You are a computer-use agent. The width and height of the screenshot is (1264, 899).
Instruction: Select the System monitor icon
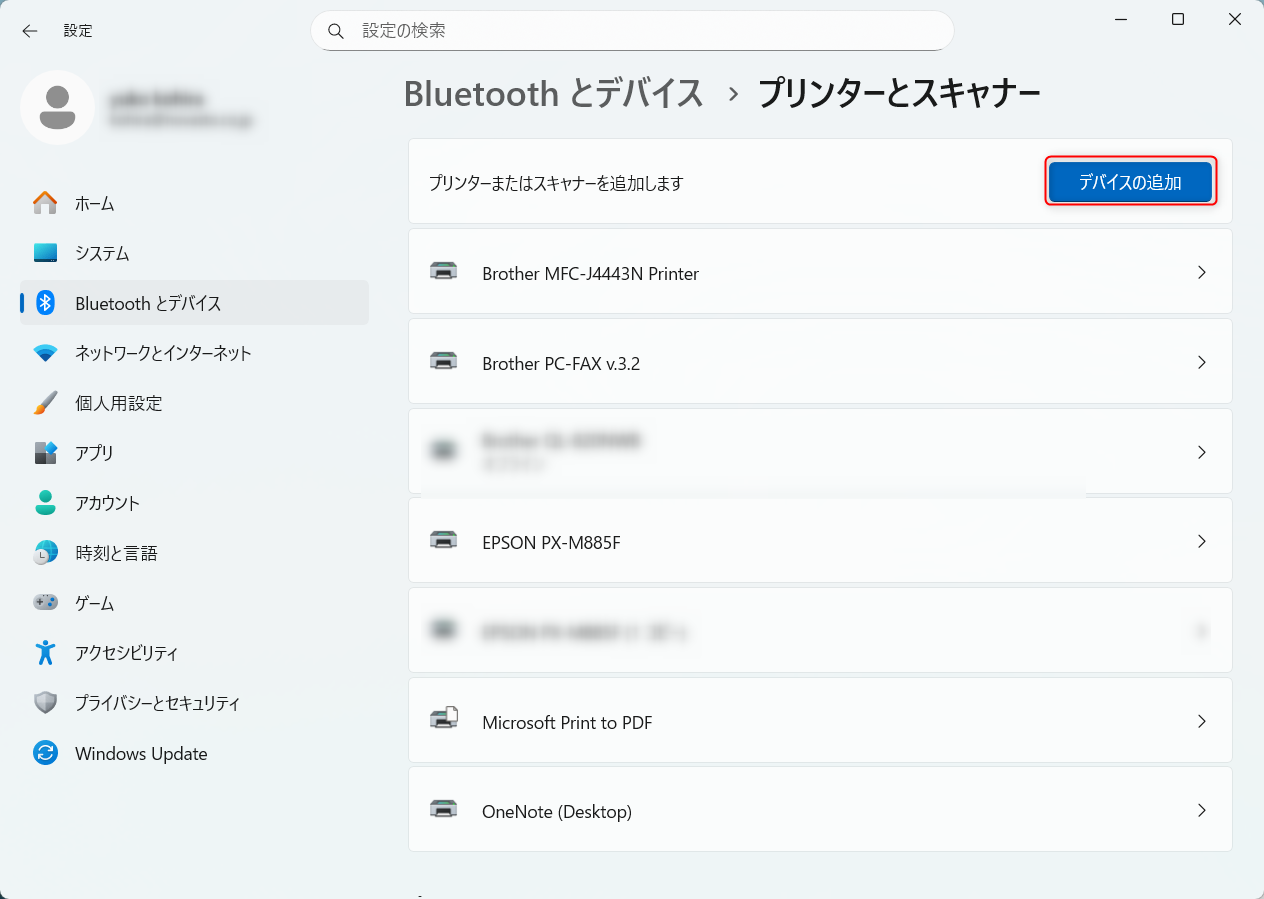[45, 253]
